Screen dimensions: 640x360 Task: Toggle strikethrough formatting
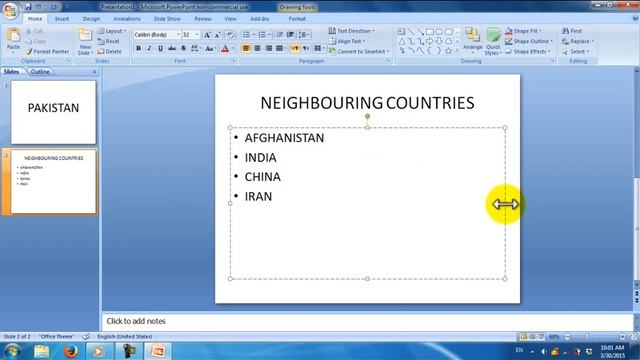point(172,49)
